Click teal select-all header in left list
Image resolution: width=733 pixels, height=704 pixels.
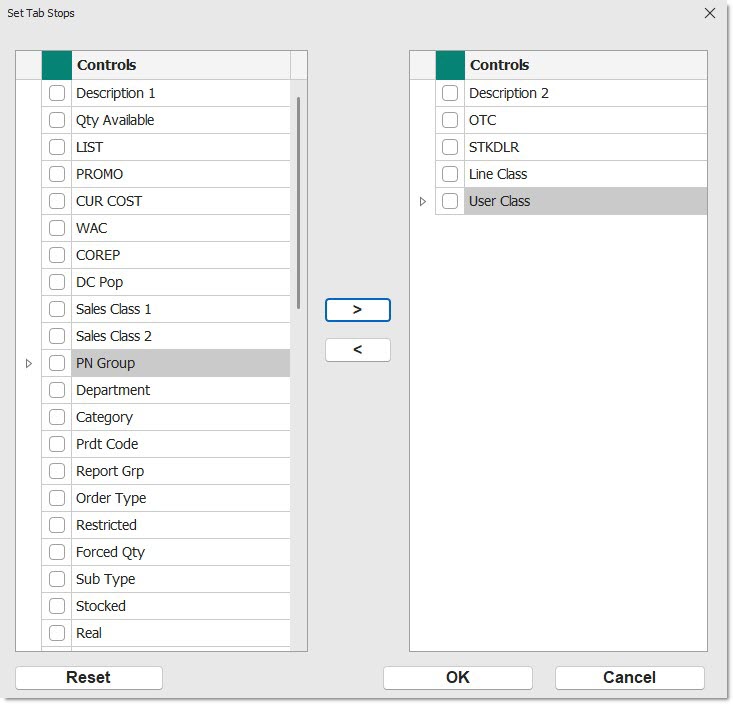point(57,65)
